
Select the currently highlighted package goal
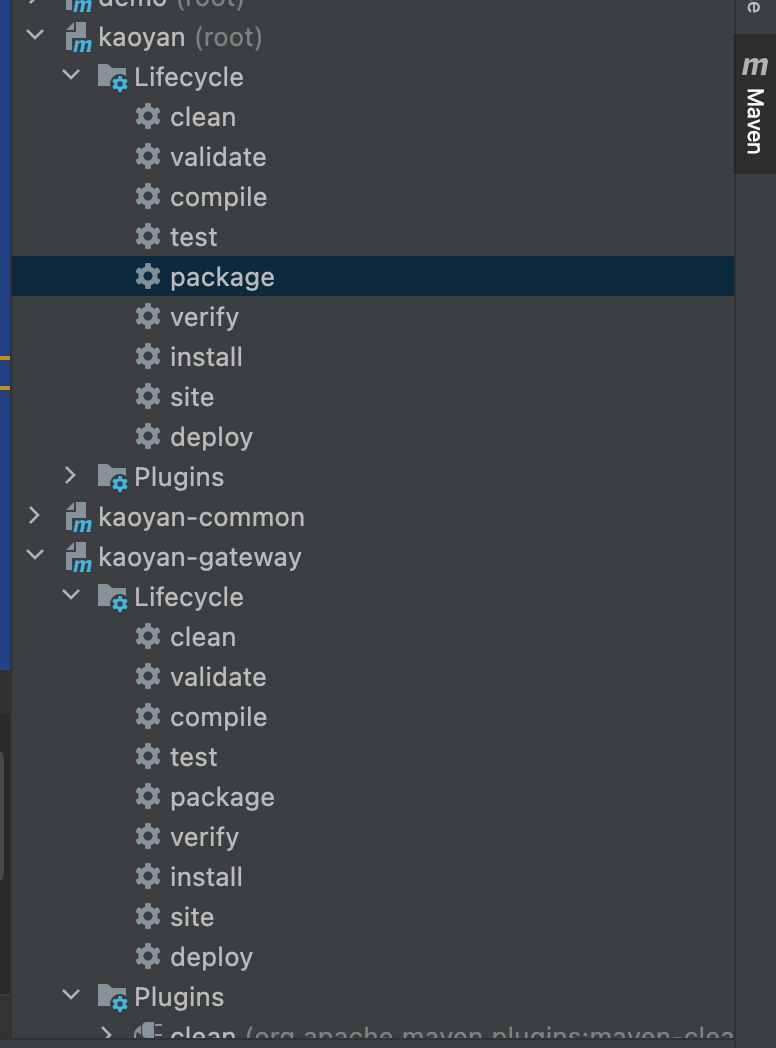[222, 277]
